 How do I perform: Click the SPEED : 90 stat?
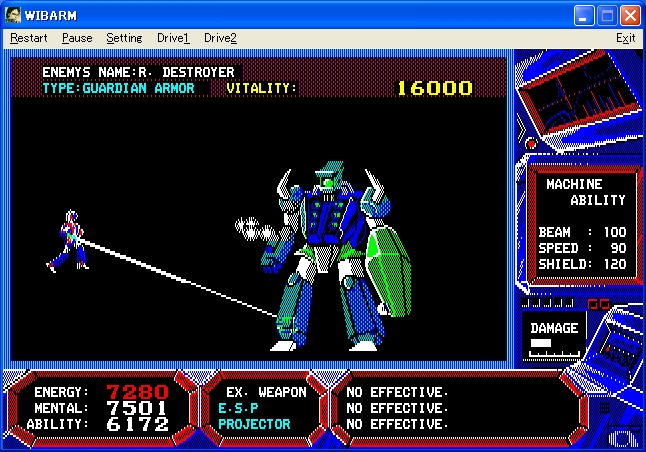[582, 248]
